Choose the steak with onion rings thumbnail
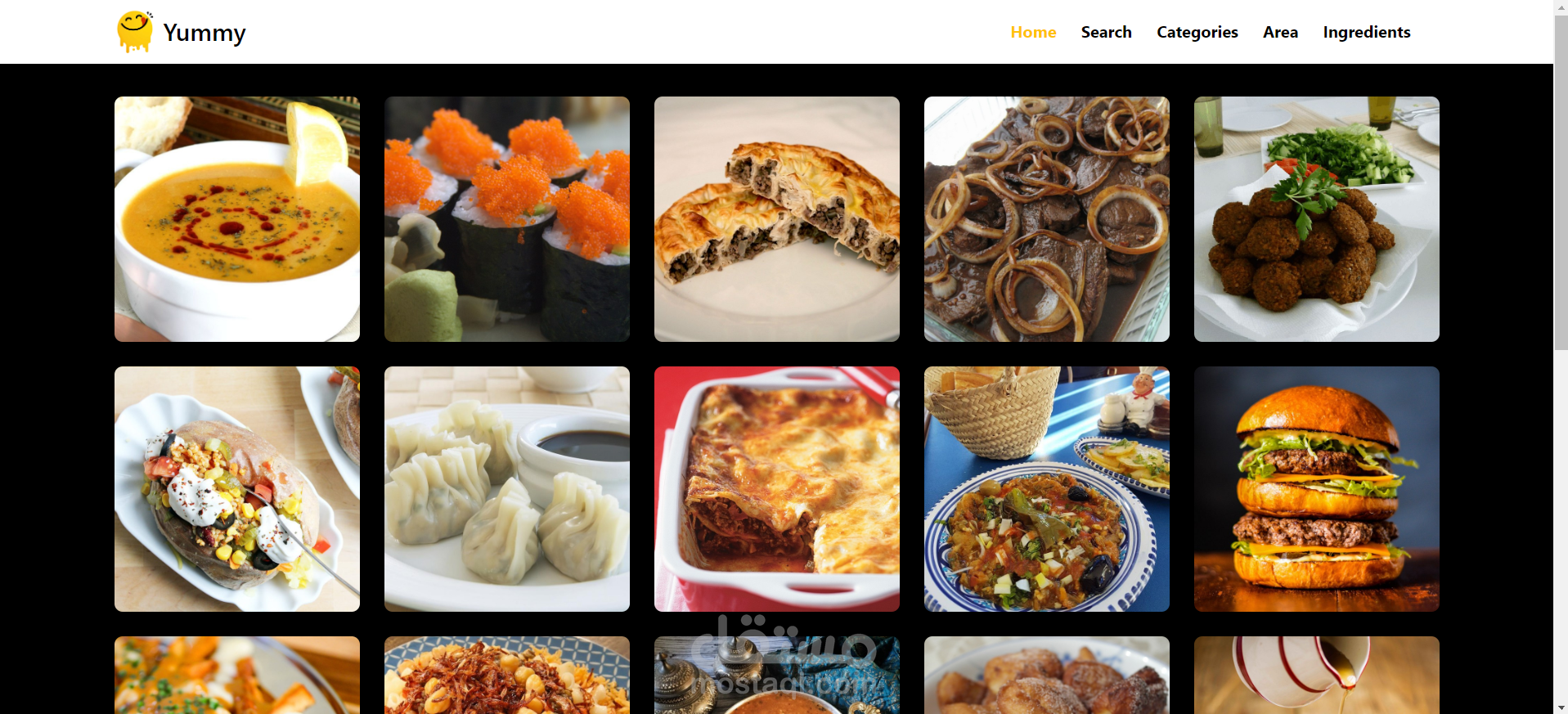Viewport: 1568px width, 714px height. pyautogui.click(x=1047, y=219)
